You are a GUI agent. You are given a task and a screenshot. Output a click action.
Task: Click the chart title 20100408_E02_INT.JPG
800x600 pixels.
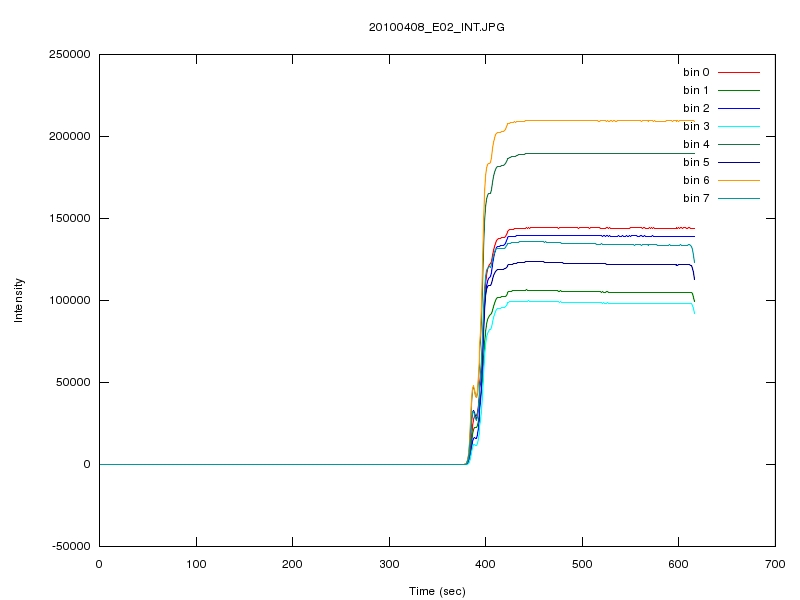point(437,27)
